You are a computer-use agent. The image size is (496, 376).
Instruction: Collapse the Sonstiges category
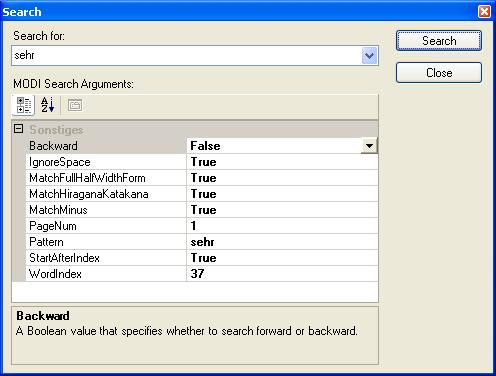19,129
